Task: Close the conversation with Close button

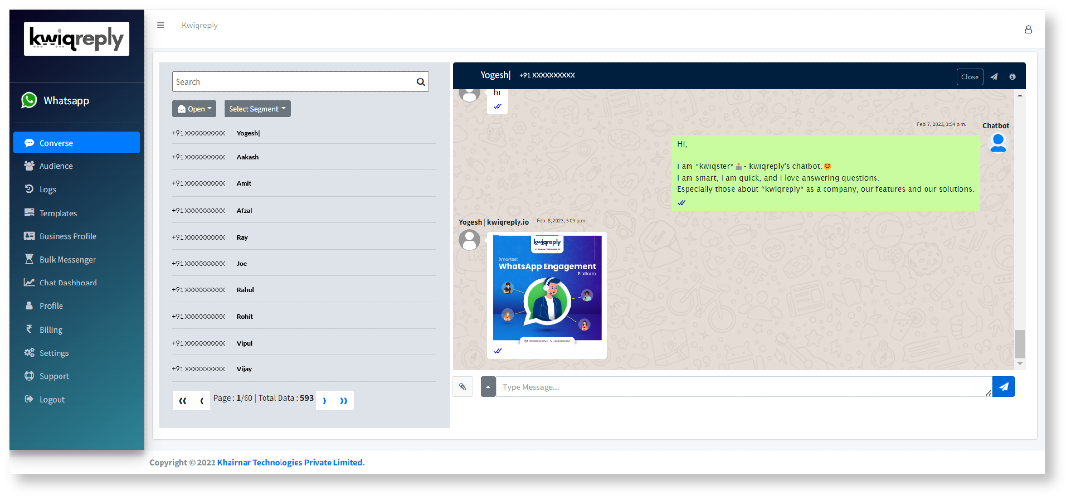Action: click(x=970, y=77)
